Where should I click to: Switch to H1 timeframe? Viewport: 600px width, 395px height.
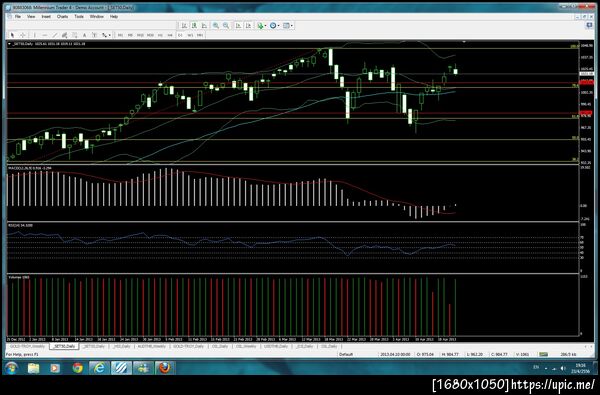point(160,35)
